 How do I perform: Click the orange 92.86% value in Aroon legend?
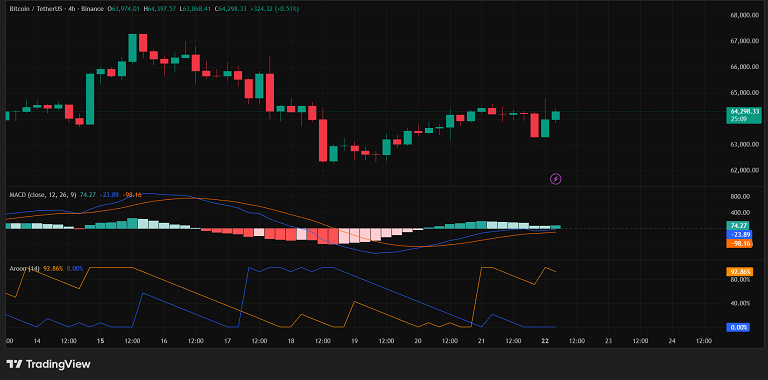click(53, 268)
